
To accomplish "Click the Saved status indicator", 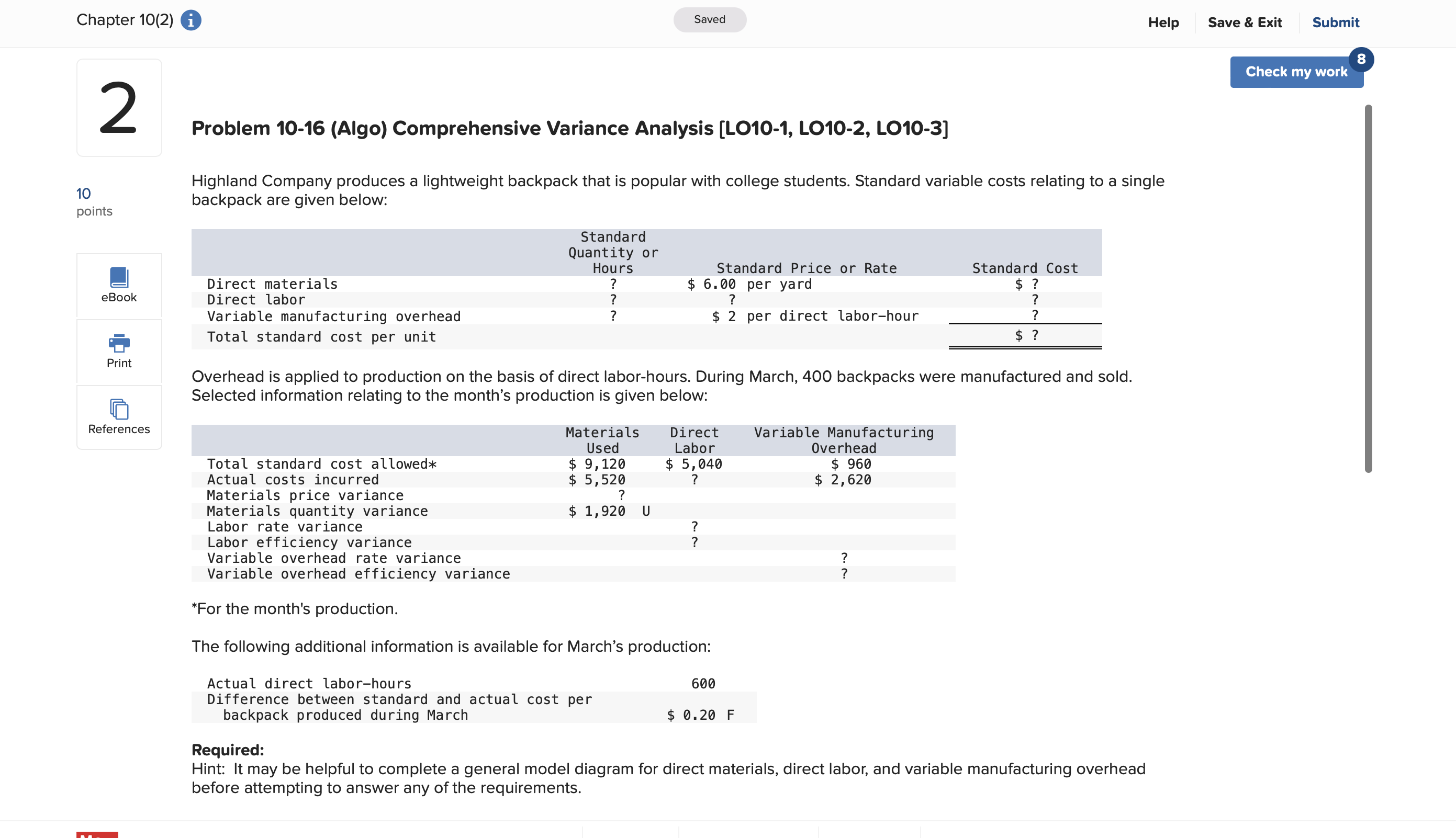I will pos(709,19).
